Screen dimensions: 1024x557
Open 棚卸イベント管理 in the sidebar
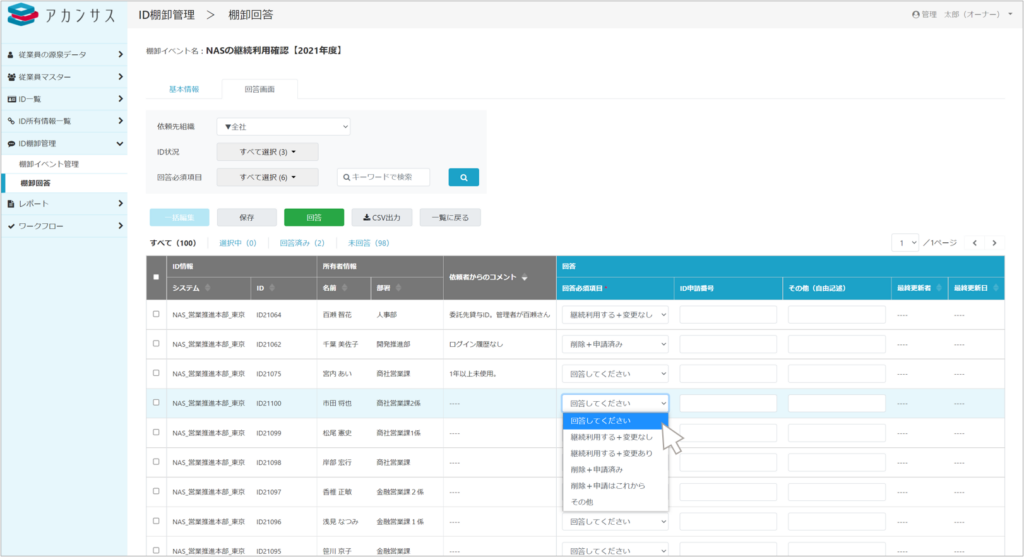pos(49,164)
